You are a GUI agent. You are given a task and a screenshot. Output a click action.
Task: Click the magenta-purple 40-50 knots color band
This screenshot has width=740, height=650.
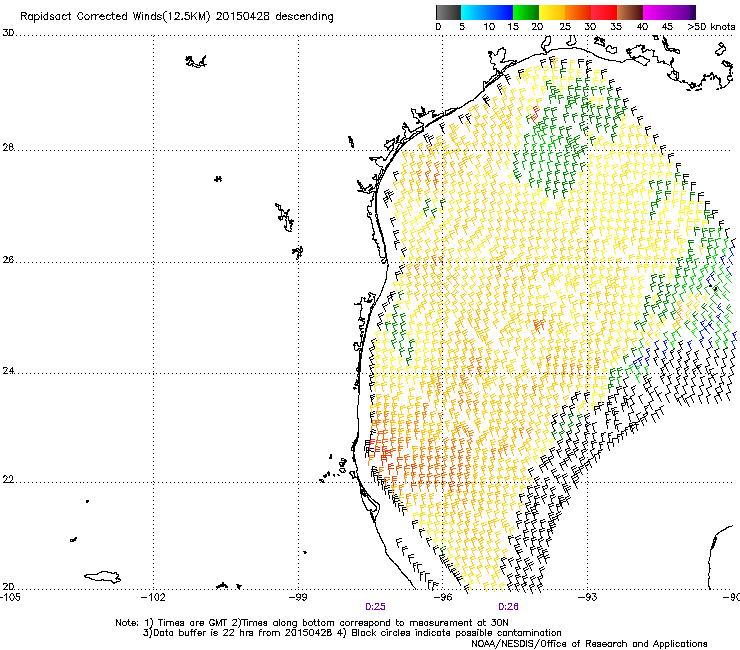pos(669,12)
